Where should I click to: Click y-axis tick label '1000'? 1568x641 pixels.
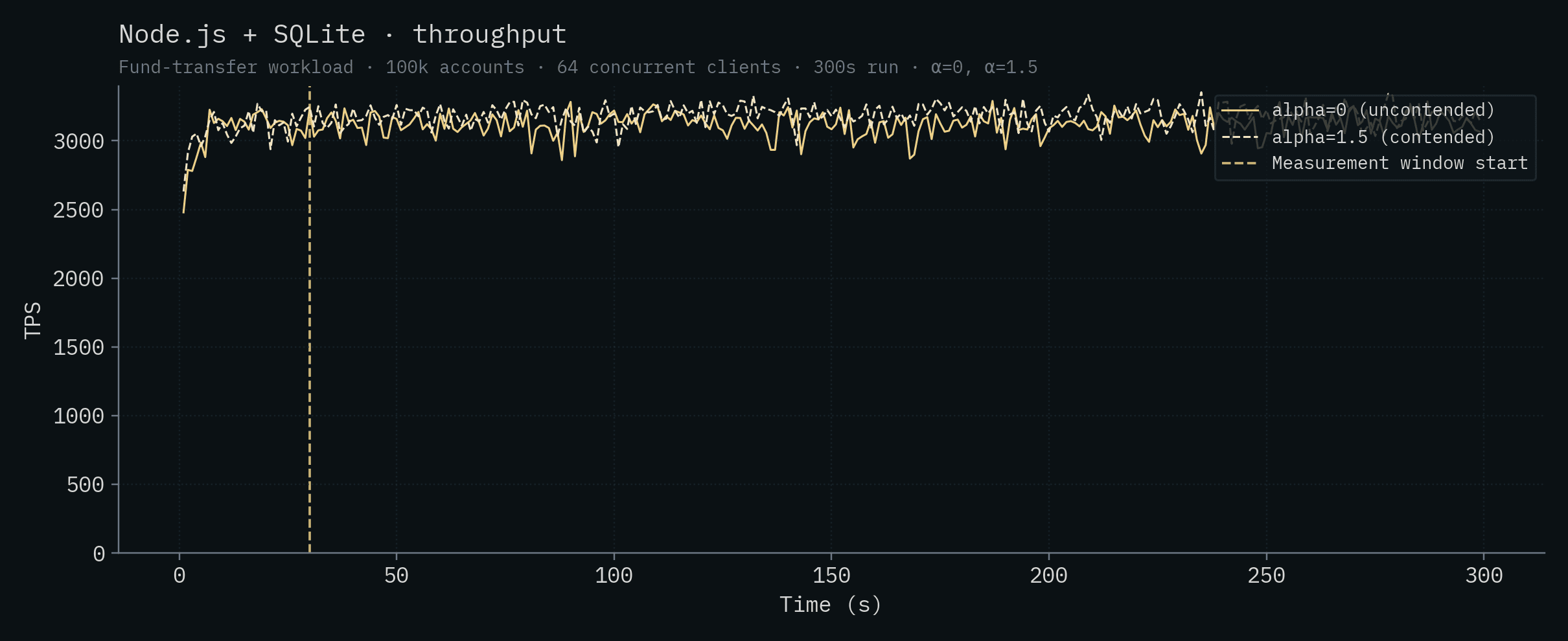click(x=78, y=416)
